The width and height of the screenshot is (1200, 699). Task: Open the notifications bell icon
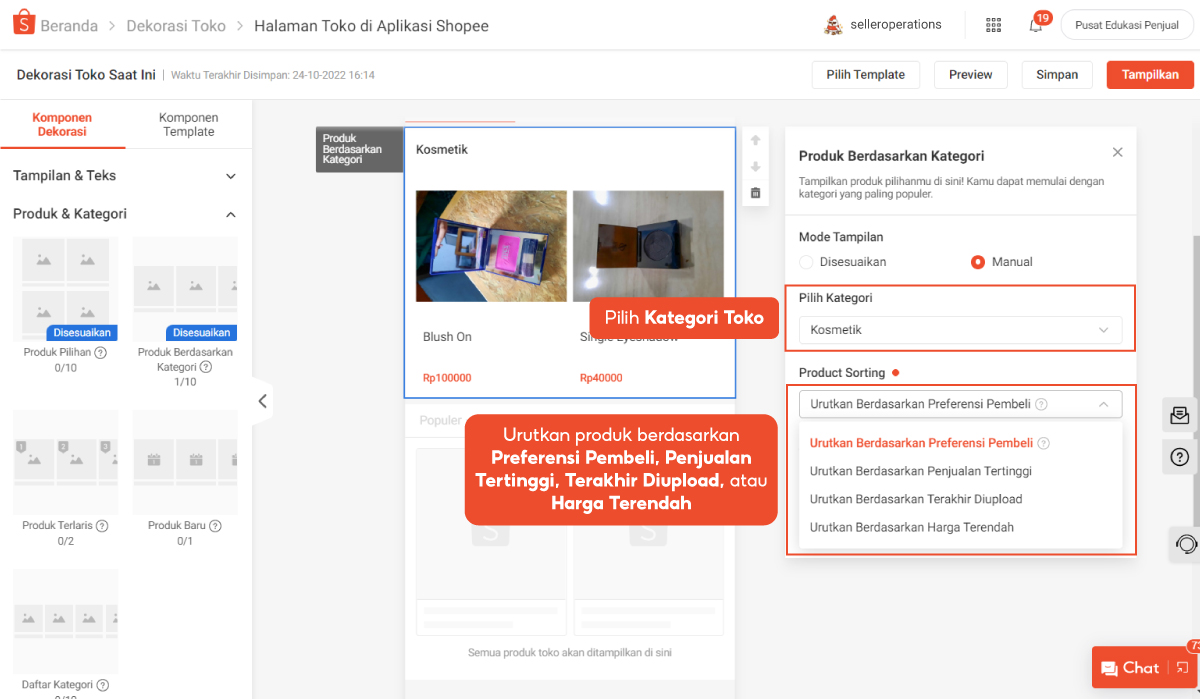pos(1036,26)
